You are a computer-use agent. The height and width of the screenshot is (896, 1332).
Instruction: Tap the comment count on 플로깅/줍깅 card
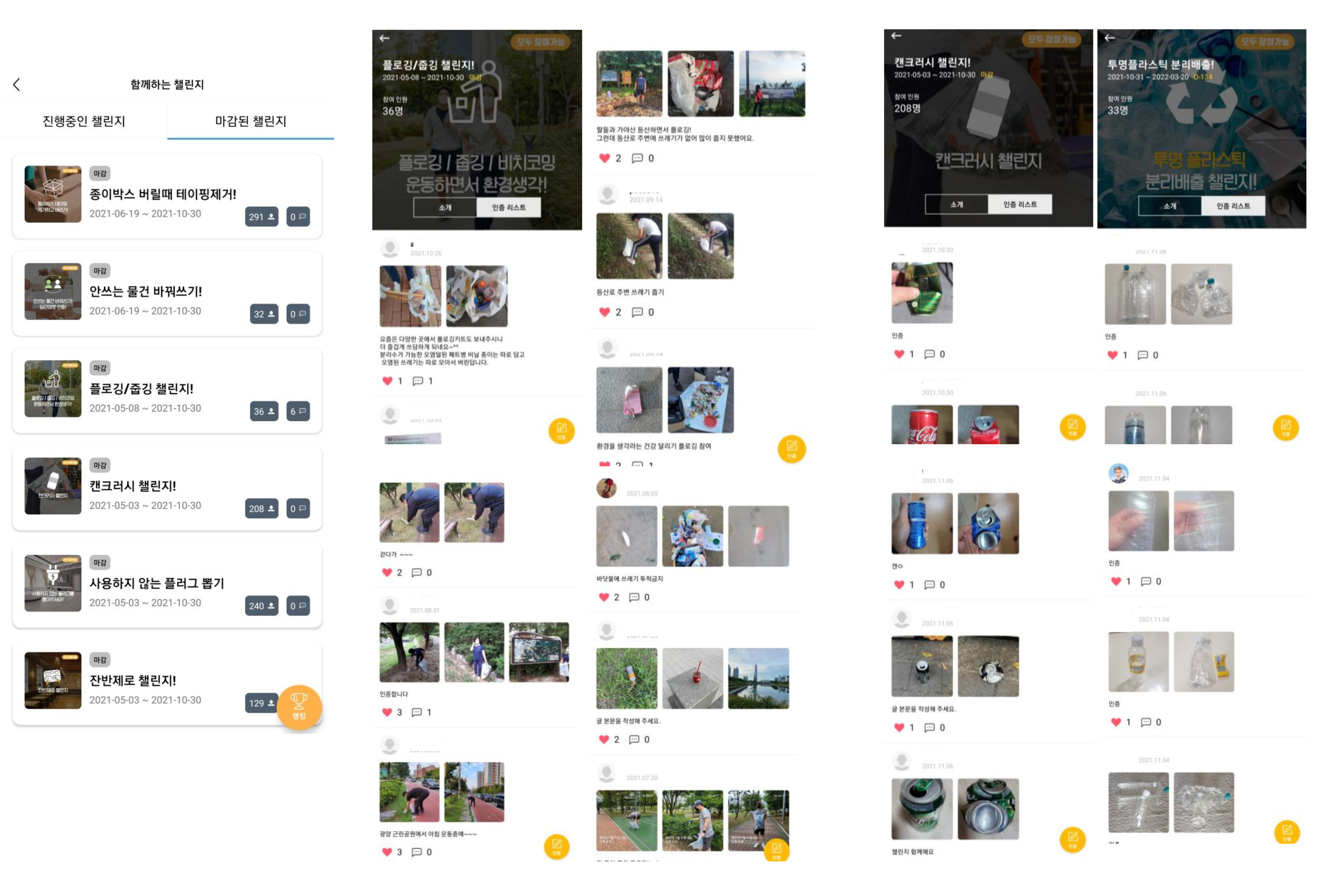(298, 411)
